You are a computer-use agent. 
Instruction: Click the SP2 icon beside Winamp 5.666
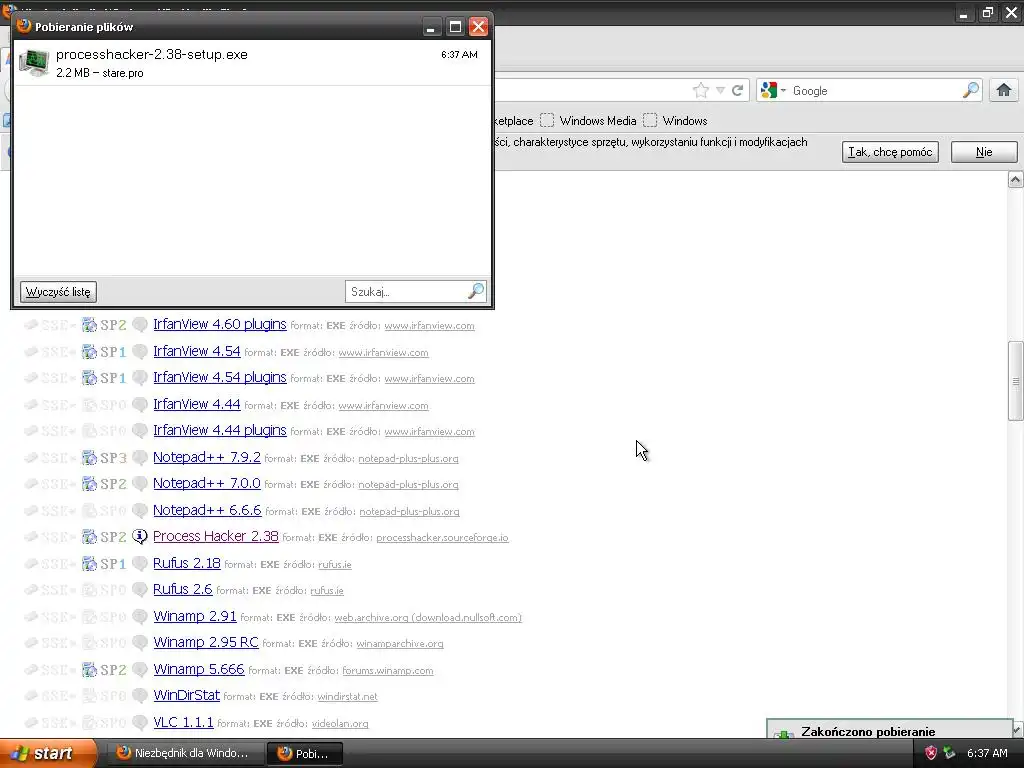click(x=104, y=669)
